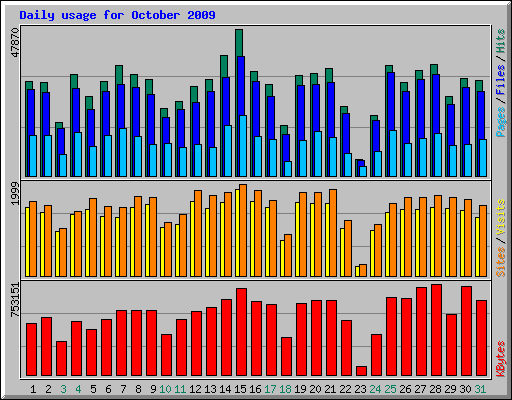Click day label 22 on the x-axis

(x=345, y=389)
